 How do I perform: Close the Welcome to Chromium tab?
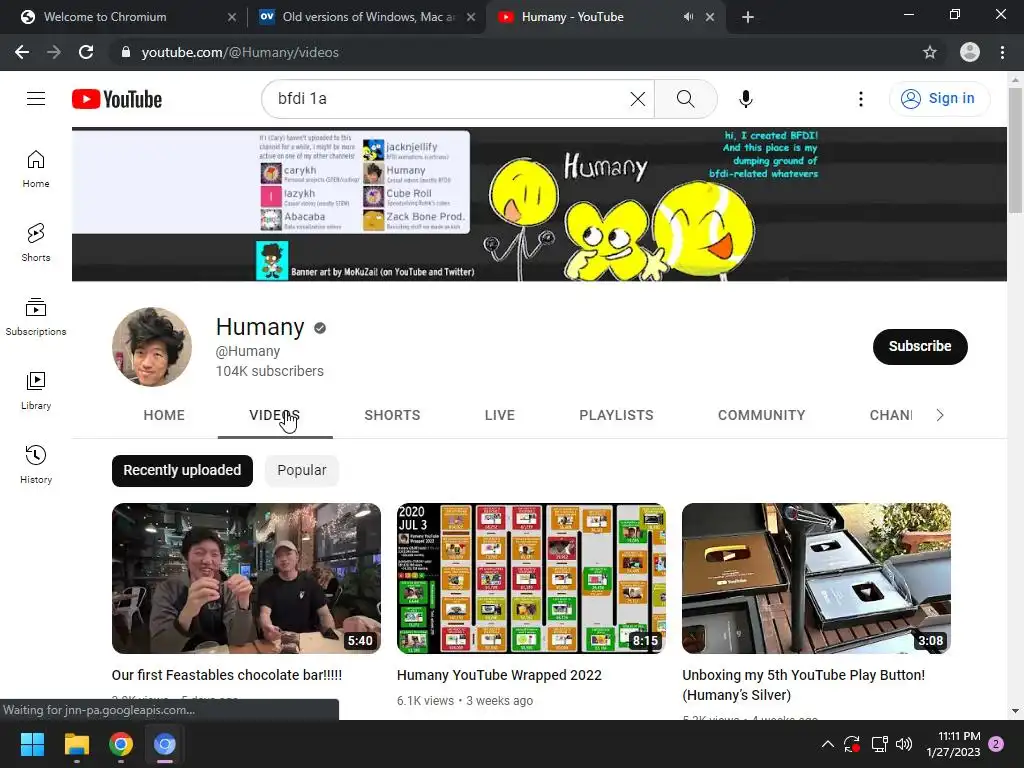point(232,17)
